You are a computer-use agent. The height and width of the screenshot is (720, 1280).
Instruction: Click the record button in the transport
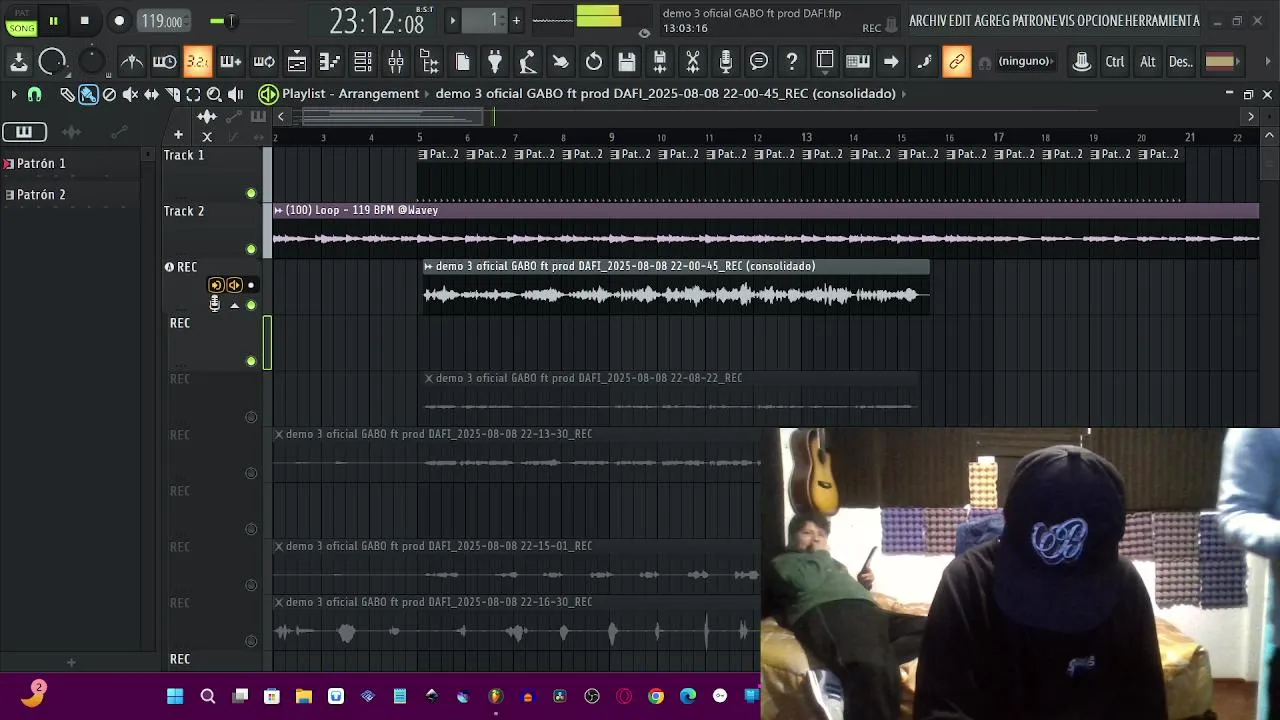[x=118, y=21]
